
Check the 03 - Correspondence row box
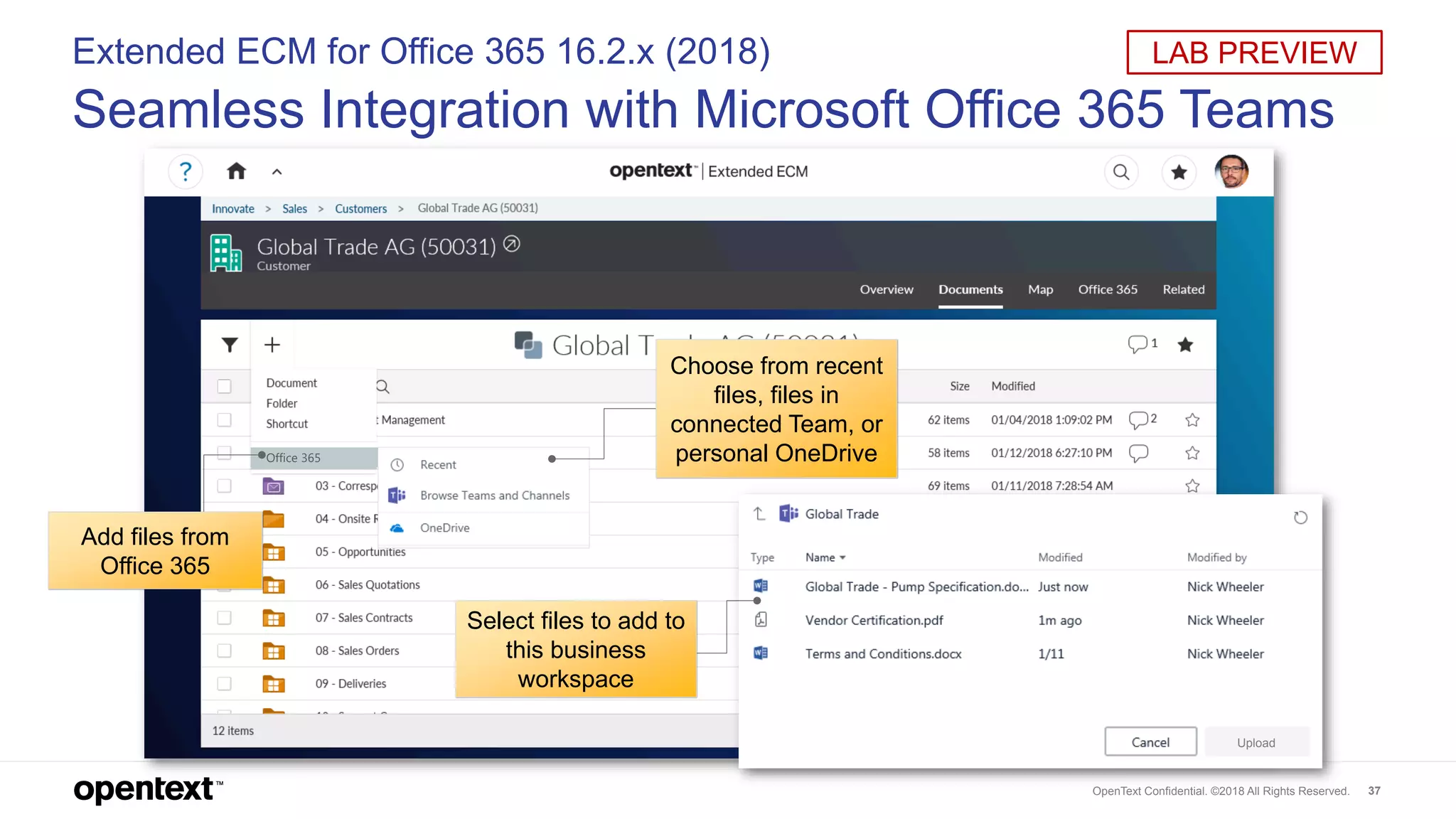click(x=224, y=486)
